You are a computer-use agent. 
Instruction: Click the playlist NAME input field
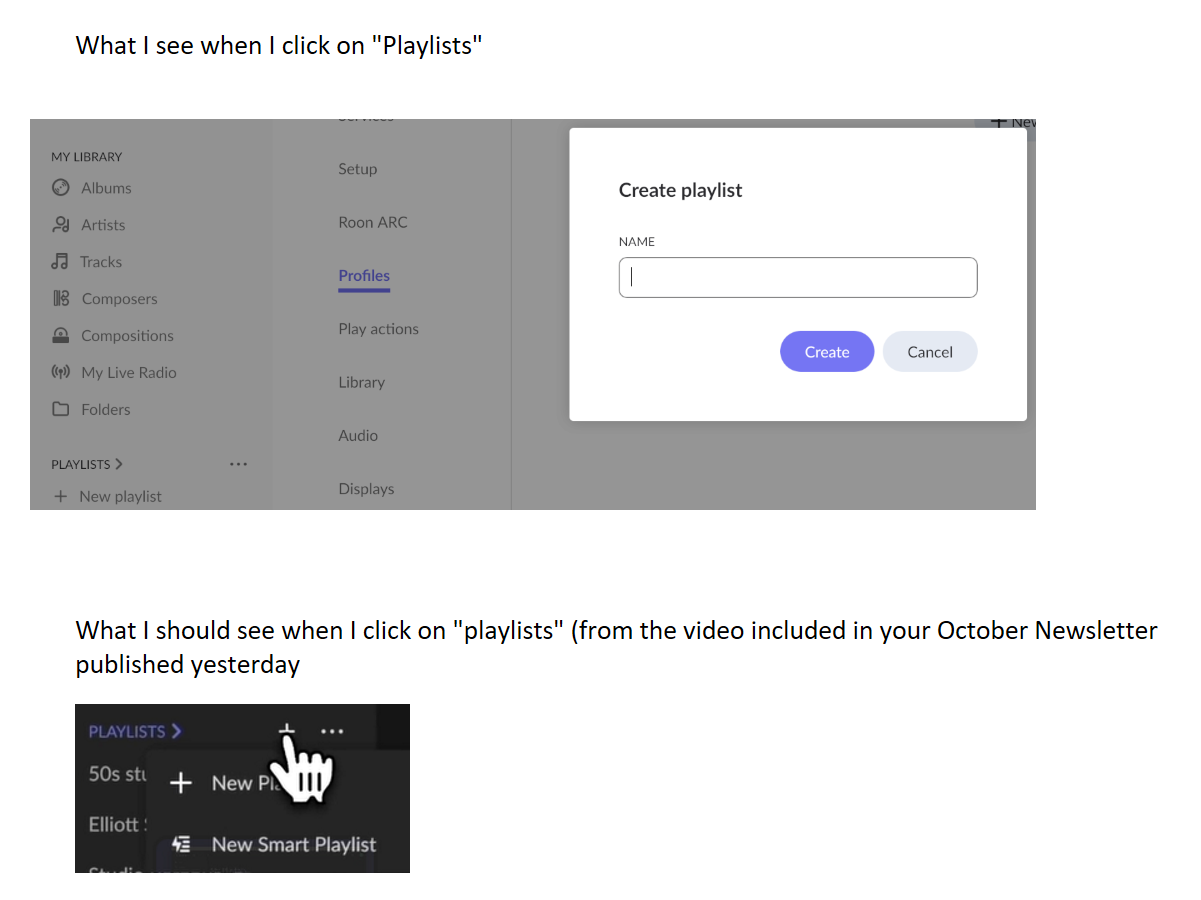pyautogui.click(x=798, y=278)
